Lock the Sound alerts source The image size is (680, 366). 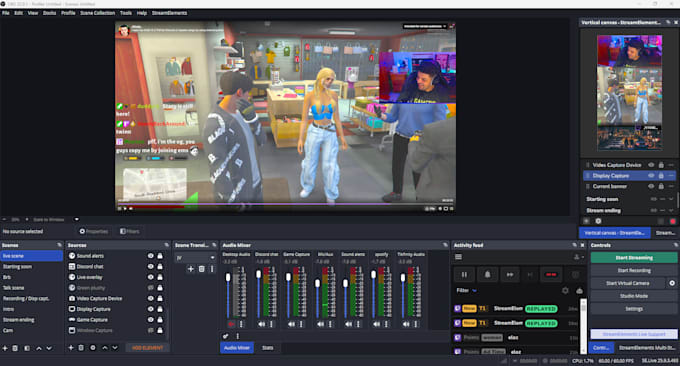coord(160,256)
